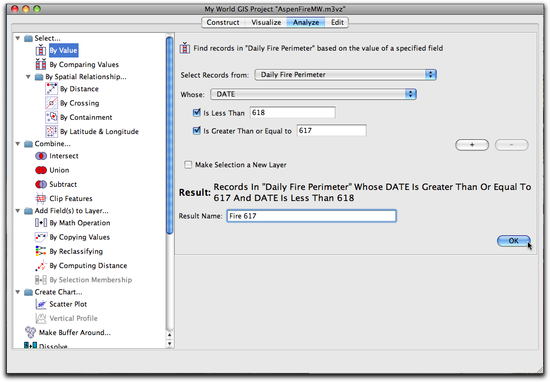Enable Make Selection a New Layer
The height and width of the screenshot is (382, 550).
(188, 165)
